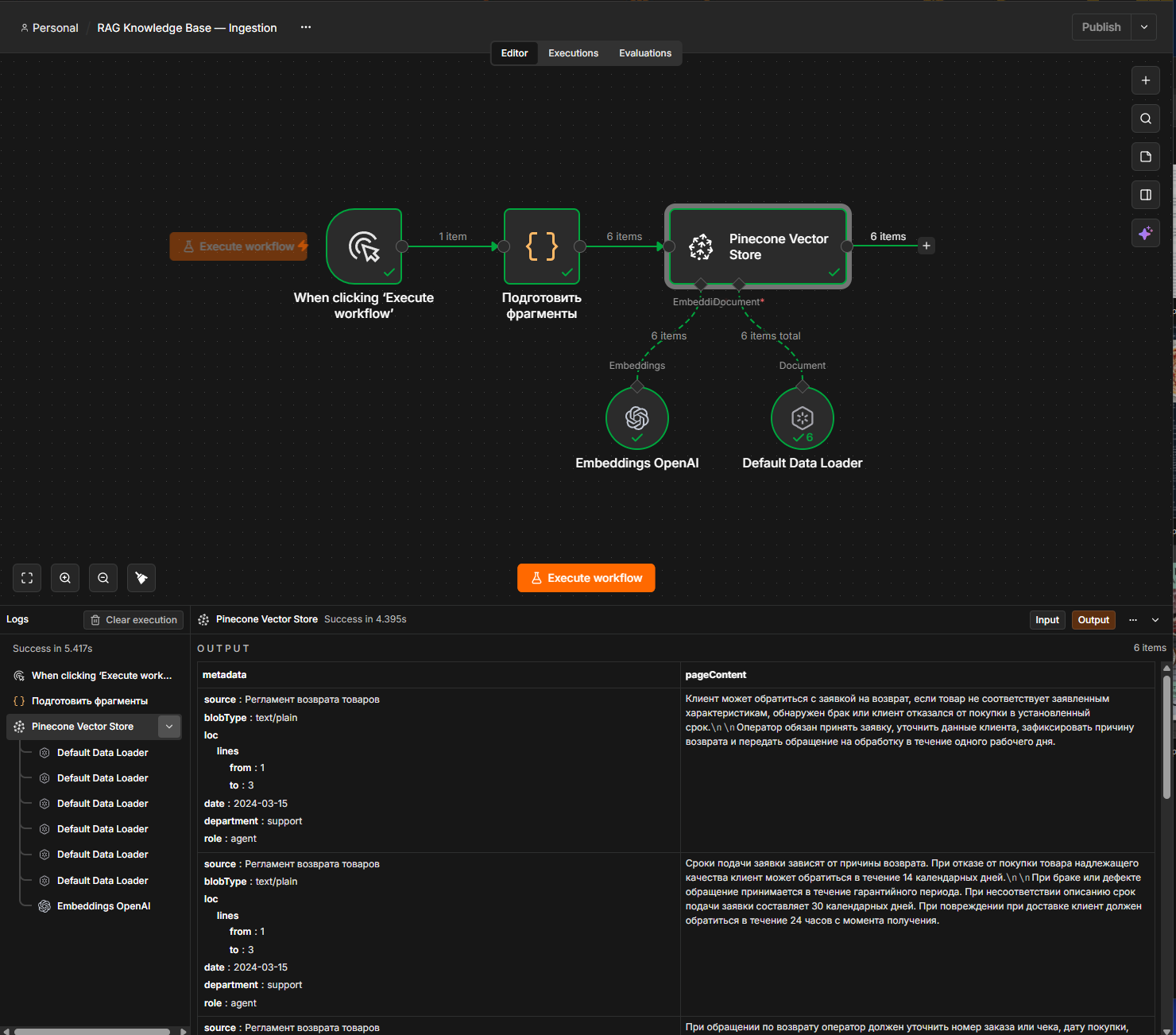Open the workflow actions ellipsis in header
The height and width of the screenshot is (1035, 1176).
[306, 27]
